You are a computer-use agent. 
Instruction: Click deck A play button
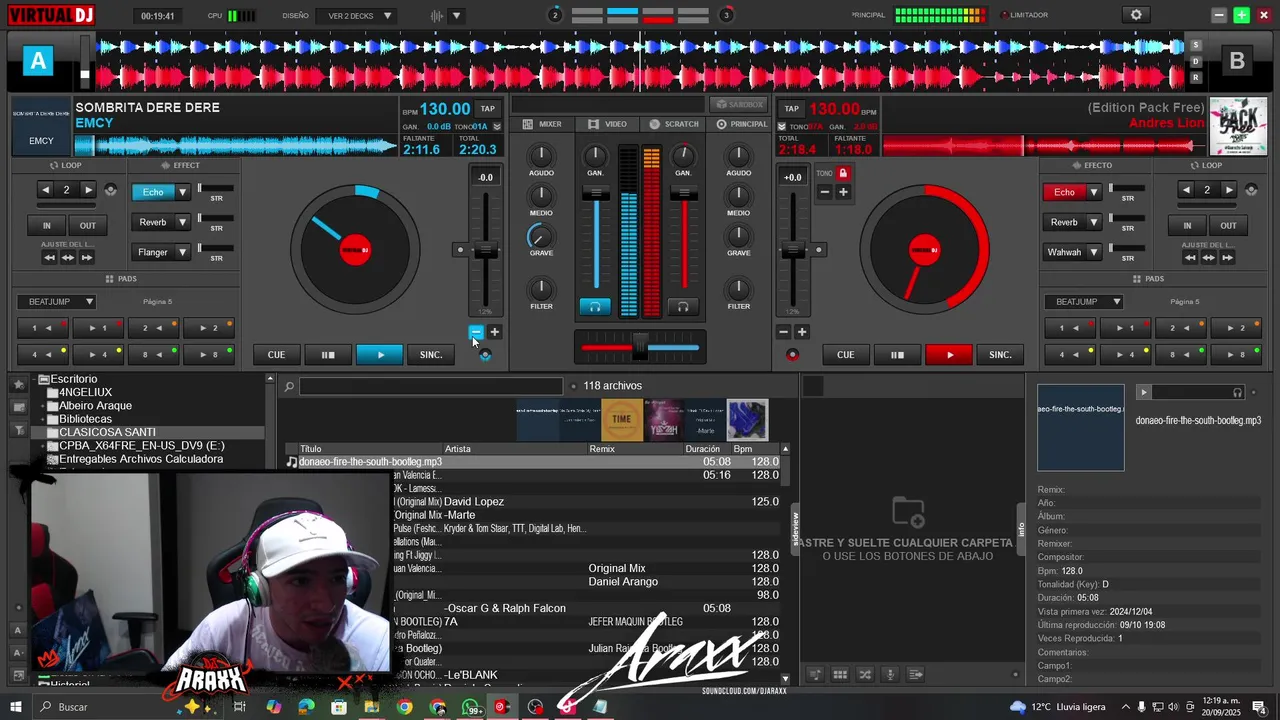(380, 354)
